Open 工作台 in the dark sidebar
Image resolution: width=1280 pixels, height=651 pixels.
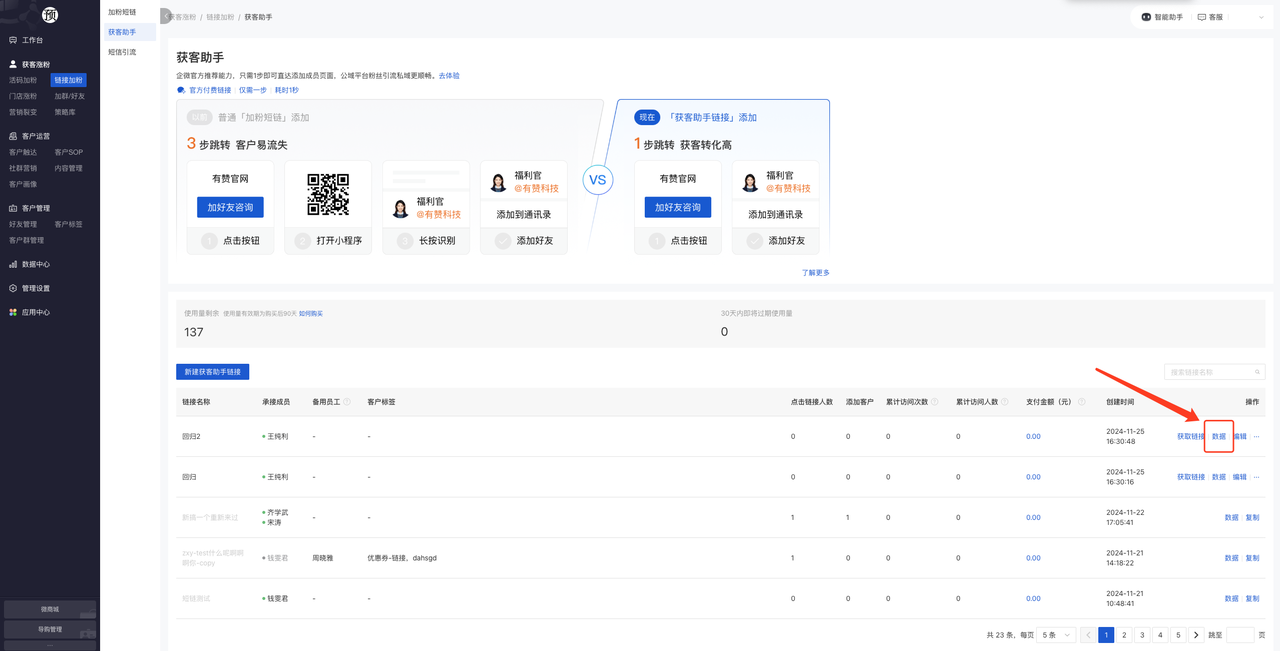click(x=27, y=40)
